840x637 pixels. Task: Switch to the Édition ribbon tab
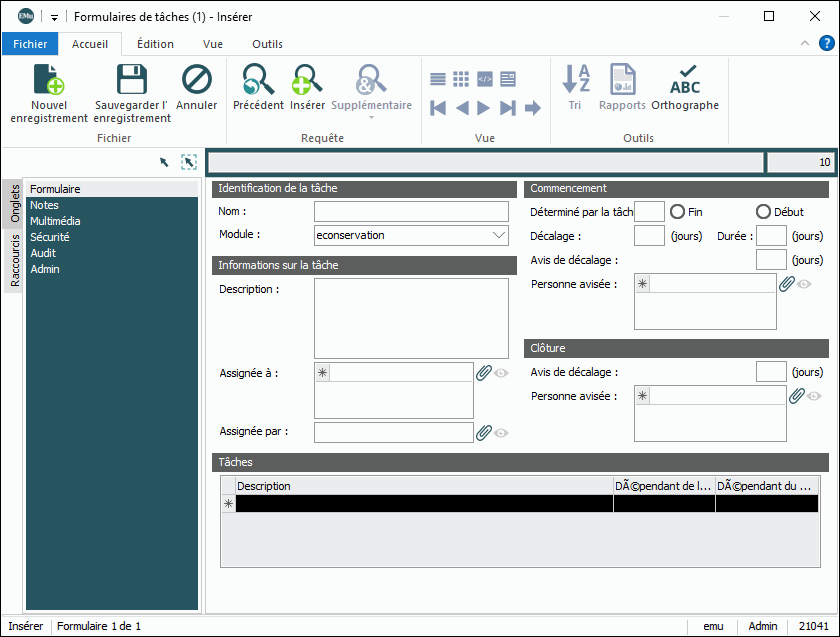(155, 44)
